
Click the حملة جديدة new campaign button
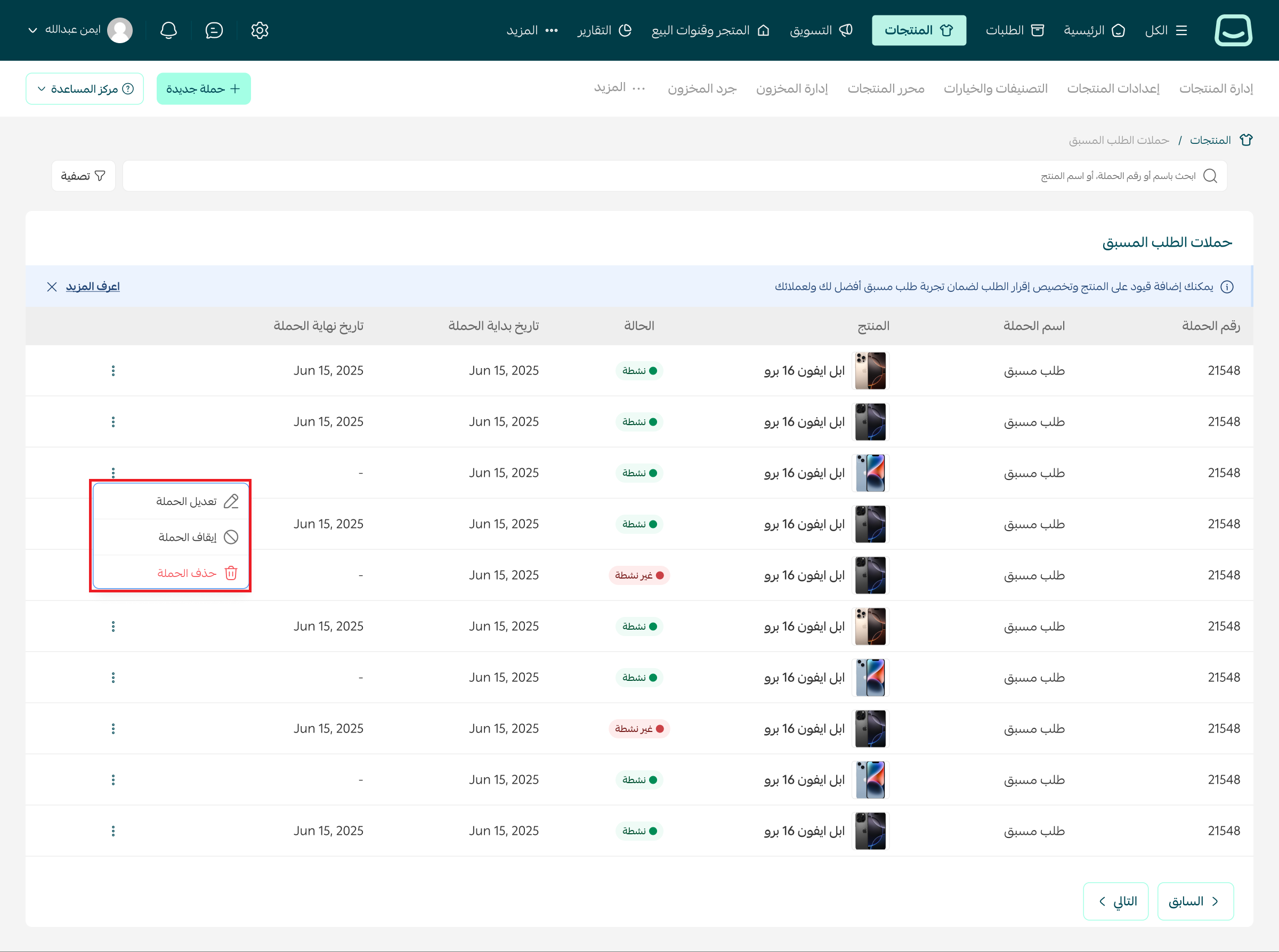pyautogui.click(x=204, y=89)
